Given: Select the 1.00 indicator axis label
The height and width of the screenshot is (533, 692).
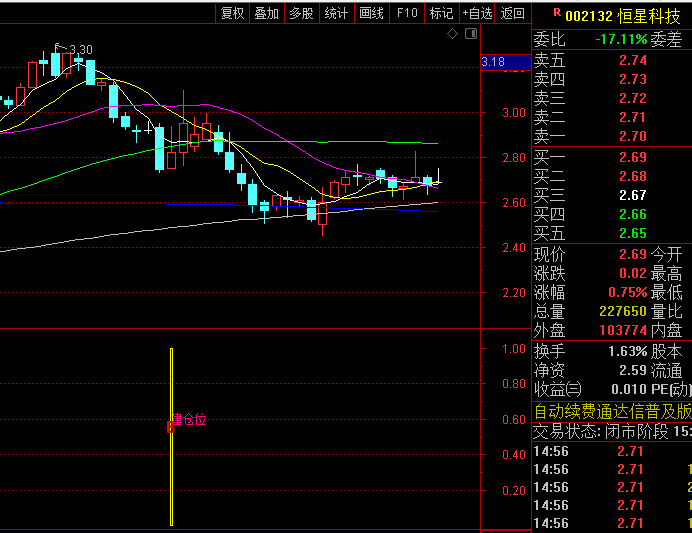Looking at the screenshot, I should [x=514, y=349].
